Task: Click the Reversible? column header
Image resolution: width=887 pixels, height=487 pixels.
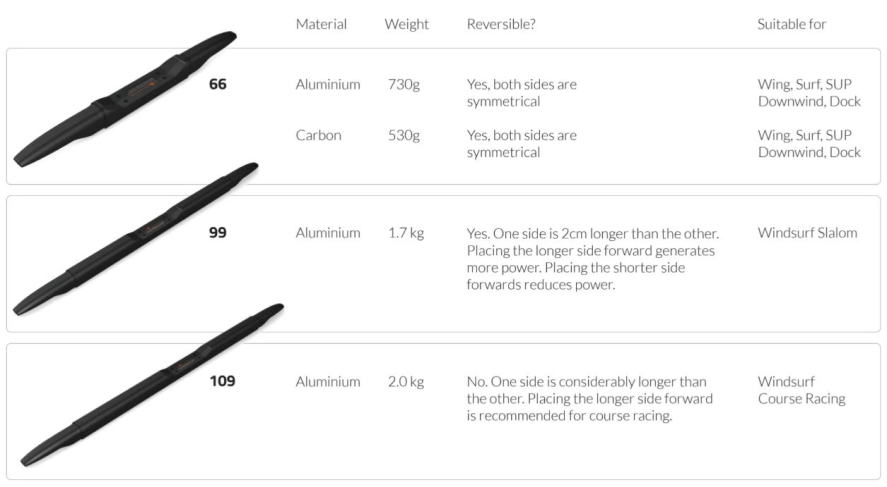Action: [501, 24]
